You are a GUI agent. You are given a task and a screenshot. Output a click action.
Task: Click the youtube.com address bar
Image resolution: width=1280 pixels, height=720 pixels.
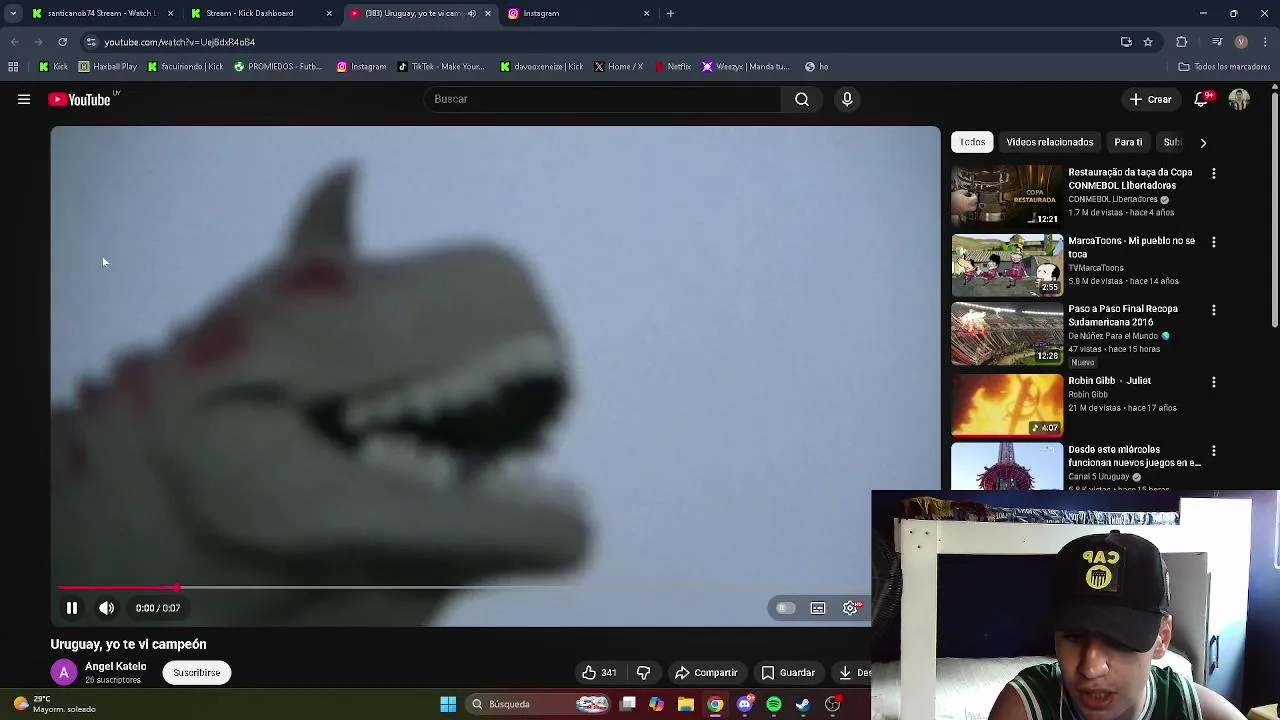pyautogui.click(x=600, y=42)
